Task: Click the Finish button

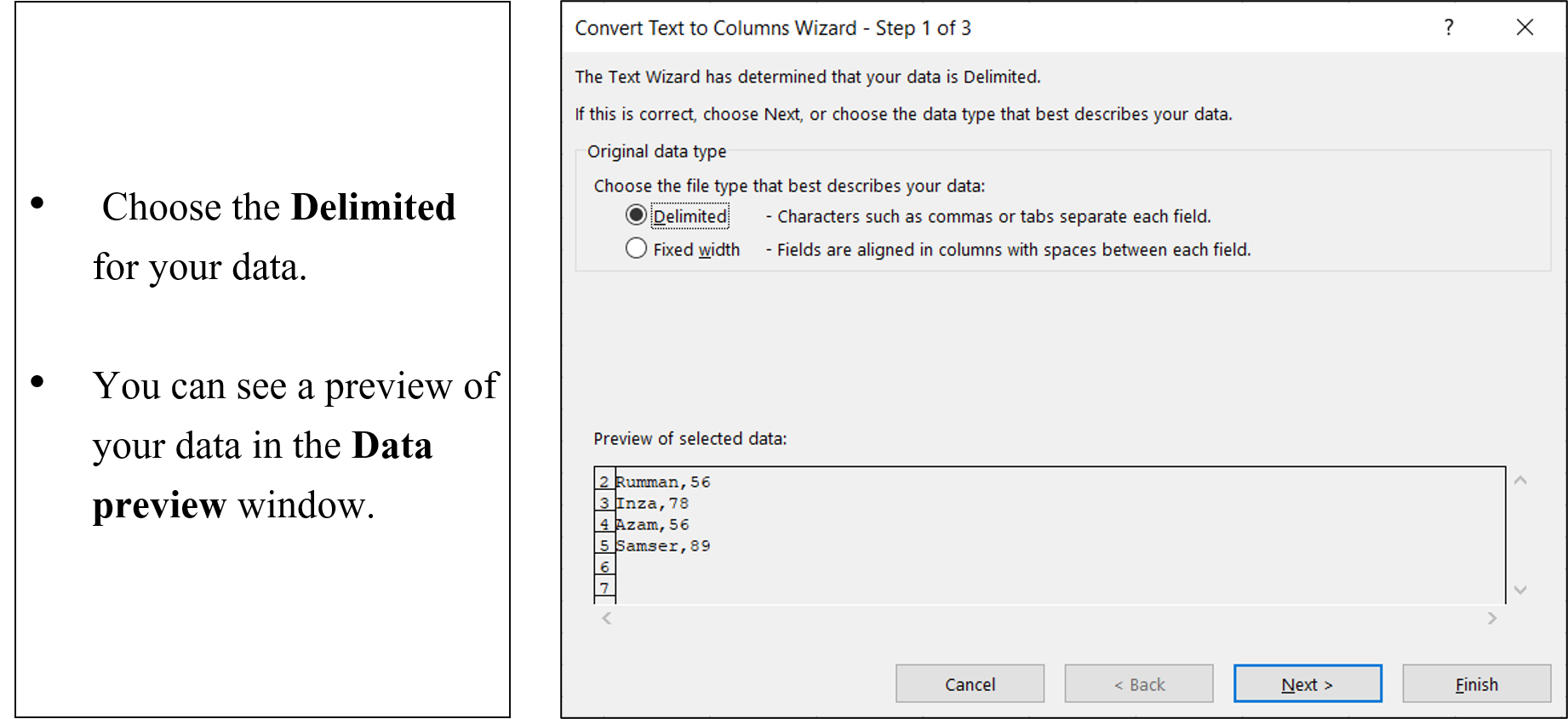Action: coord(1475,683)
